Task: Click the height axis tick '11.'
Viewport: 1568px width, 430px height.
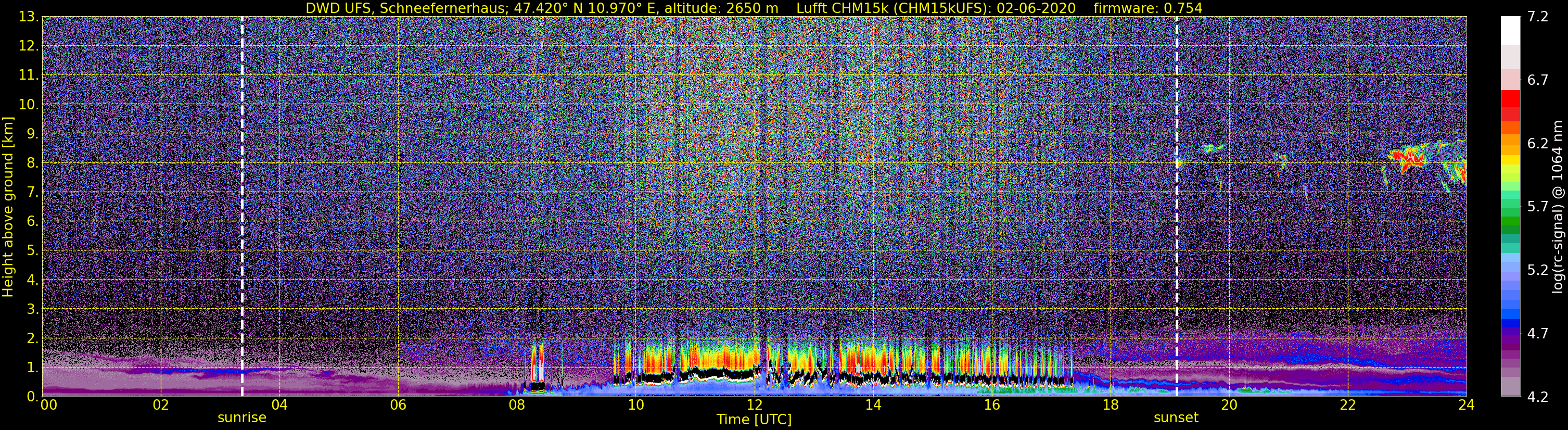Action: coord(29,75)
